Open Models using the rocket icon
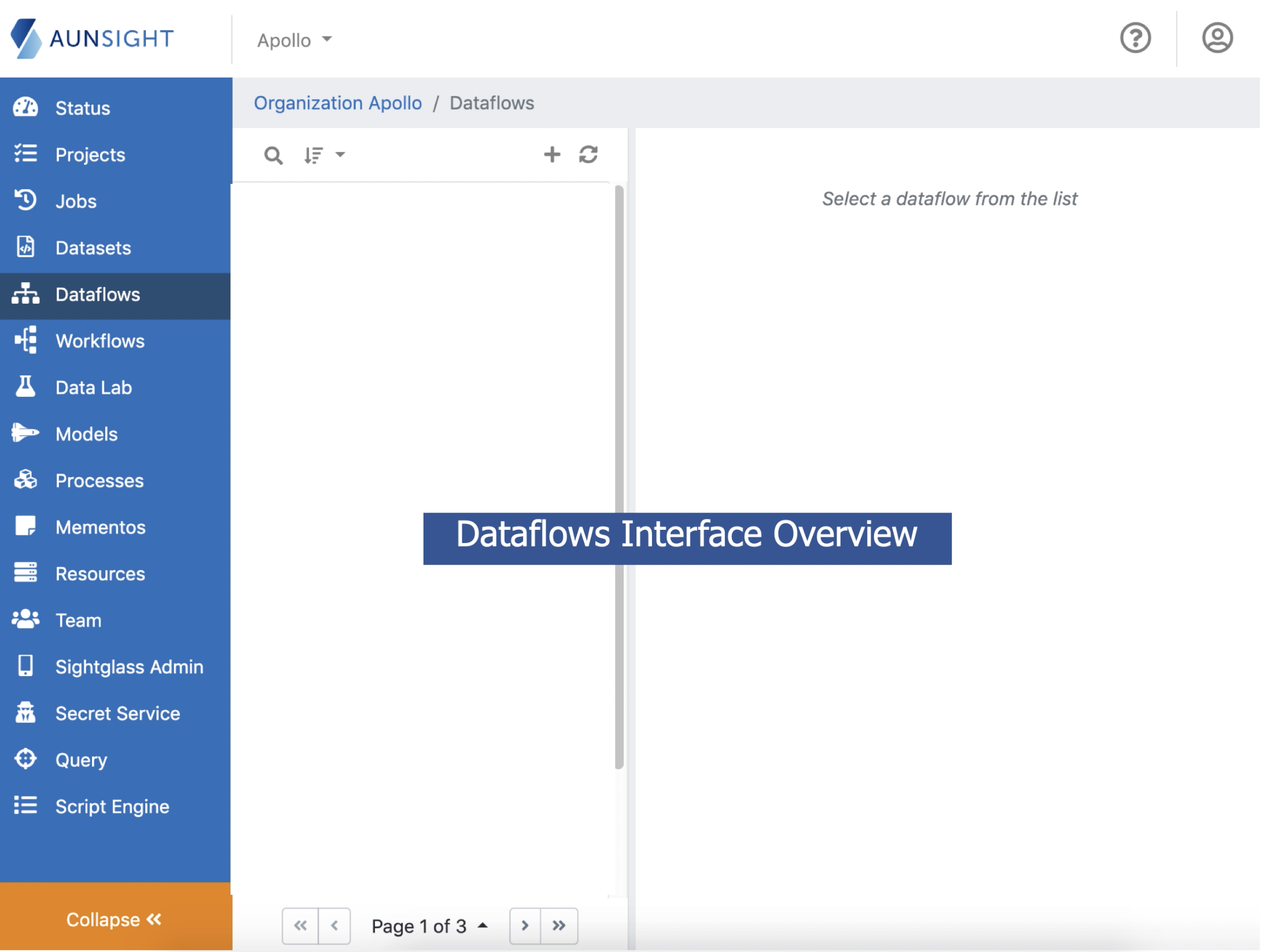Image resolution: width=1274 pixels, height=952 pixels. 25,434
